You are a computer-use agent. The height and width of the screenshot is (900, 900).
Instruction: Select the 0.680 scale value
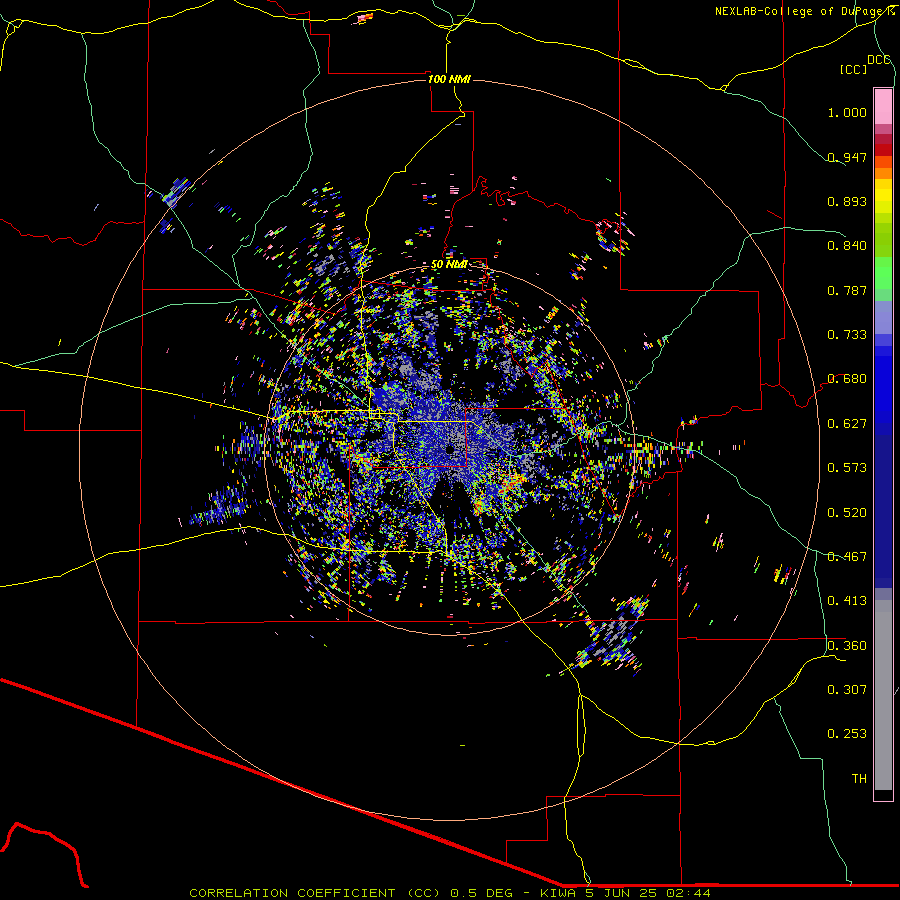847,379
